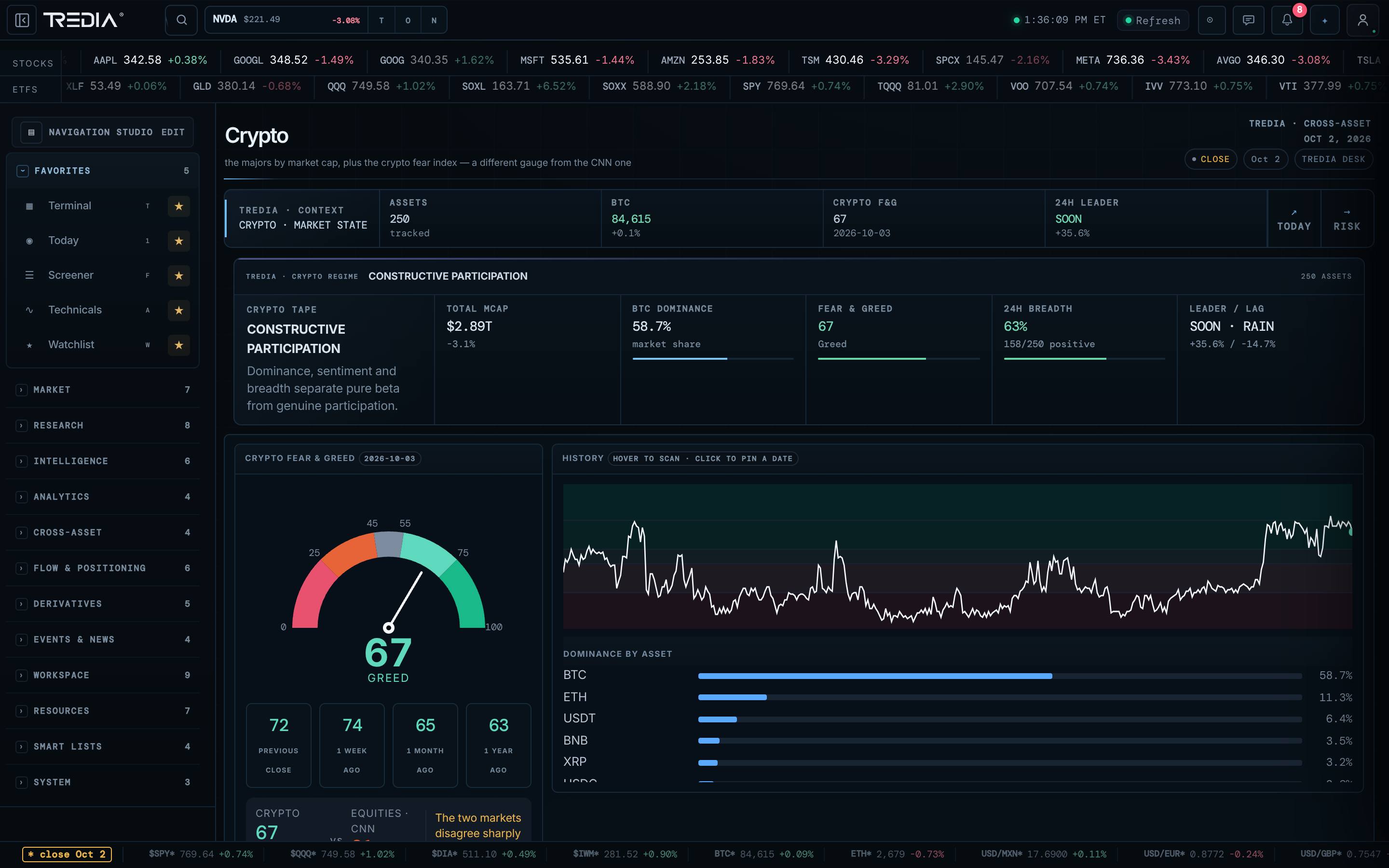Click the BTC dominance bar

pos(999,676)
